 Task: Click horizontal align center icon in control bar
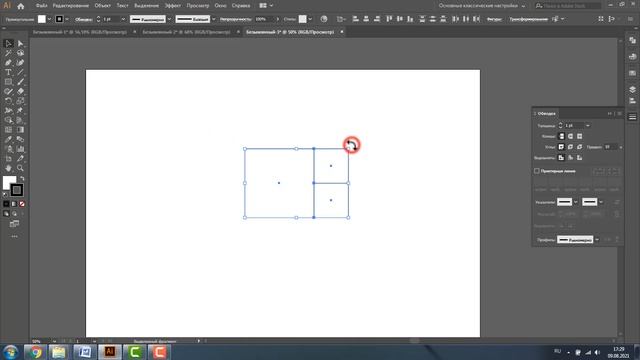(366, 19)
